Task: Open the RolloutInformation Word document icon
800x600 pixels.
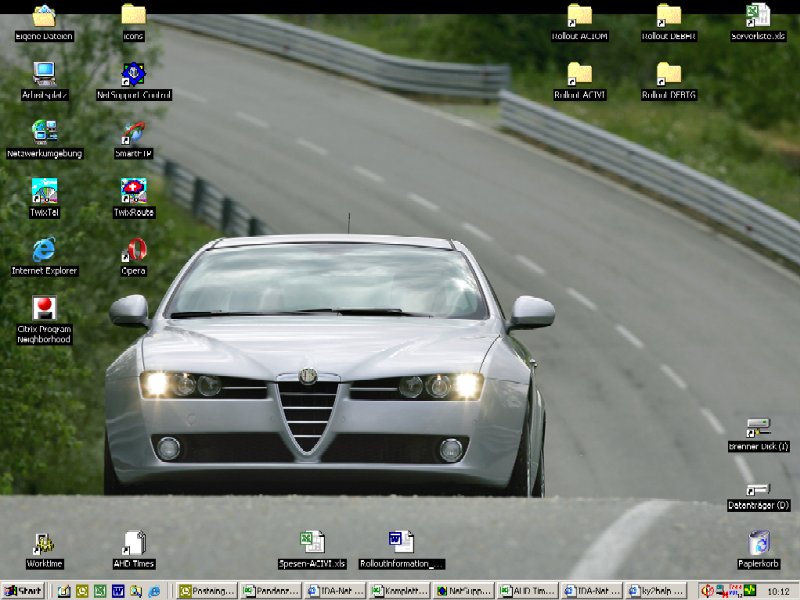Action: (401, 543)
